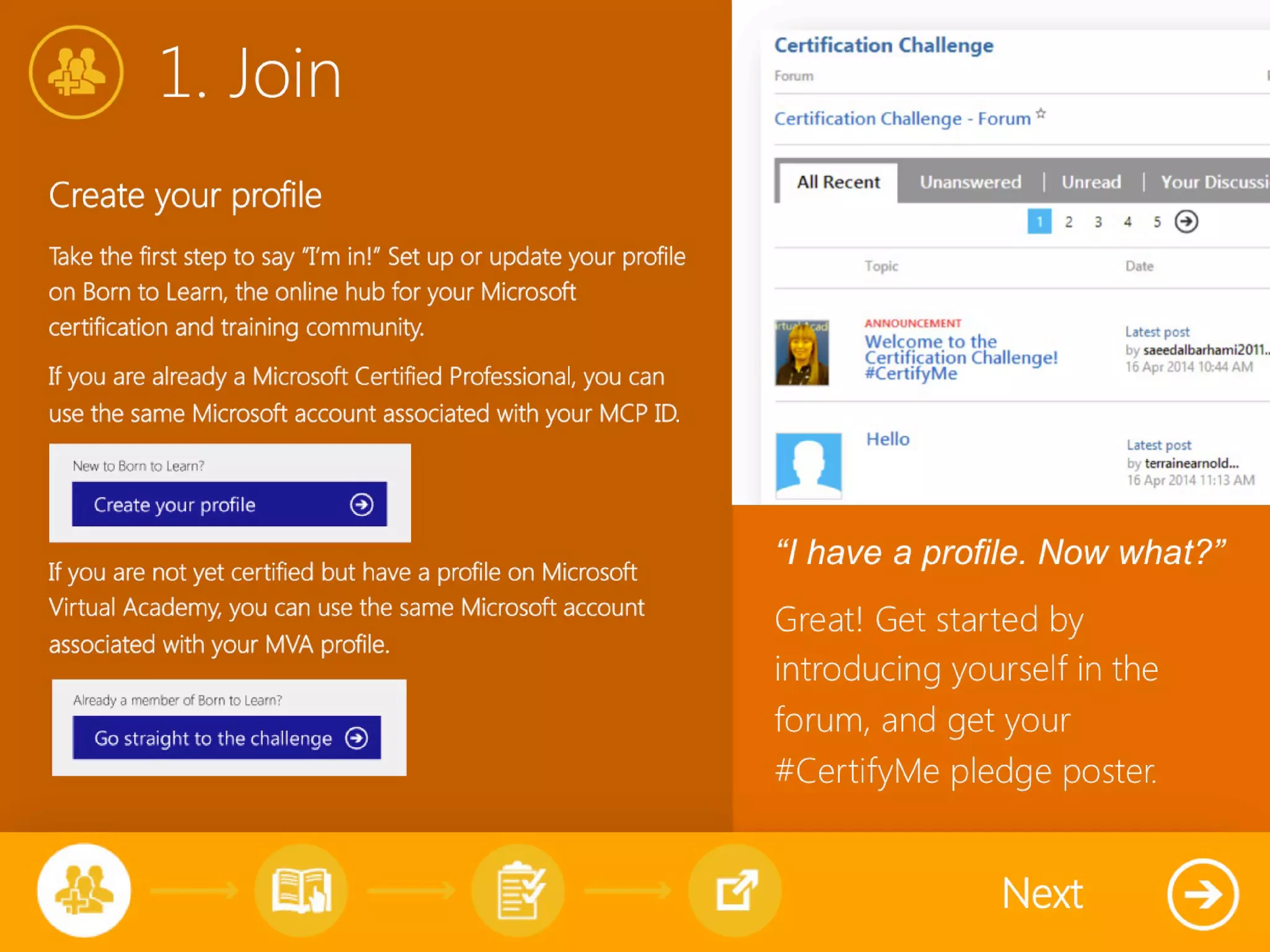
Task: Go to forum page 5
Action: 1157,222
